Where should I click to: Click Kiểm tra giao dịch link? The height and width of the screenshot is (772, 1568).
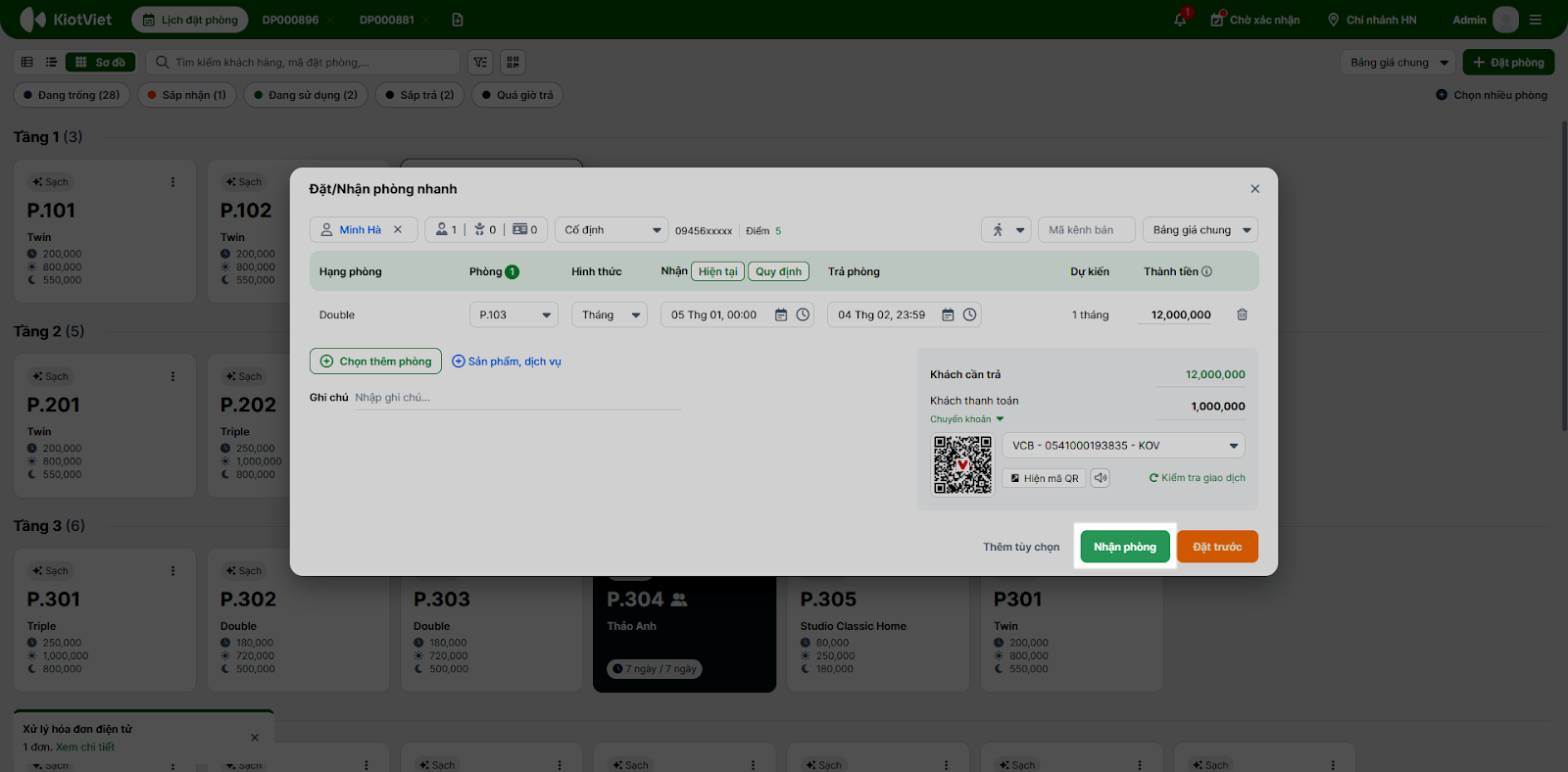click(x=1198, y=478)
